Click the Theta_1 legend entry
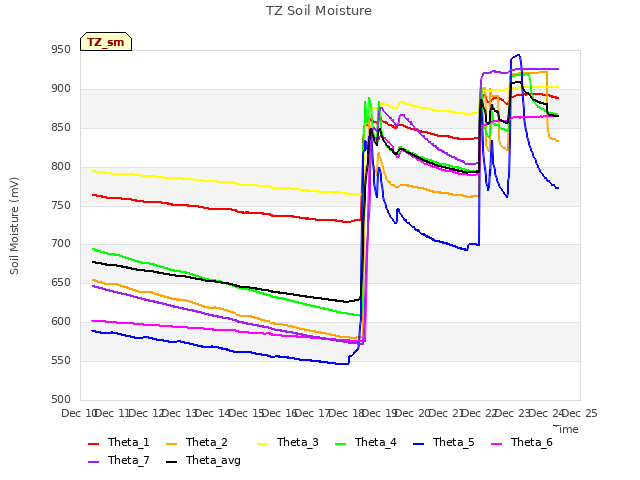 pyautogui.click(x=119, y=442)
